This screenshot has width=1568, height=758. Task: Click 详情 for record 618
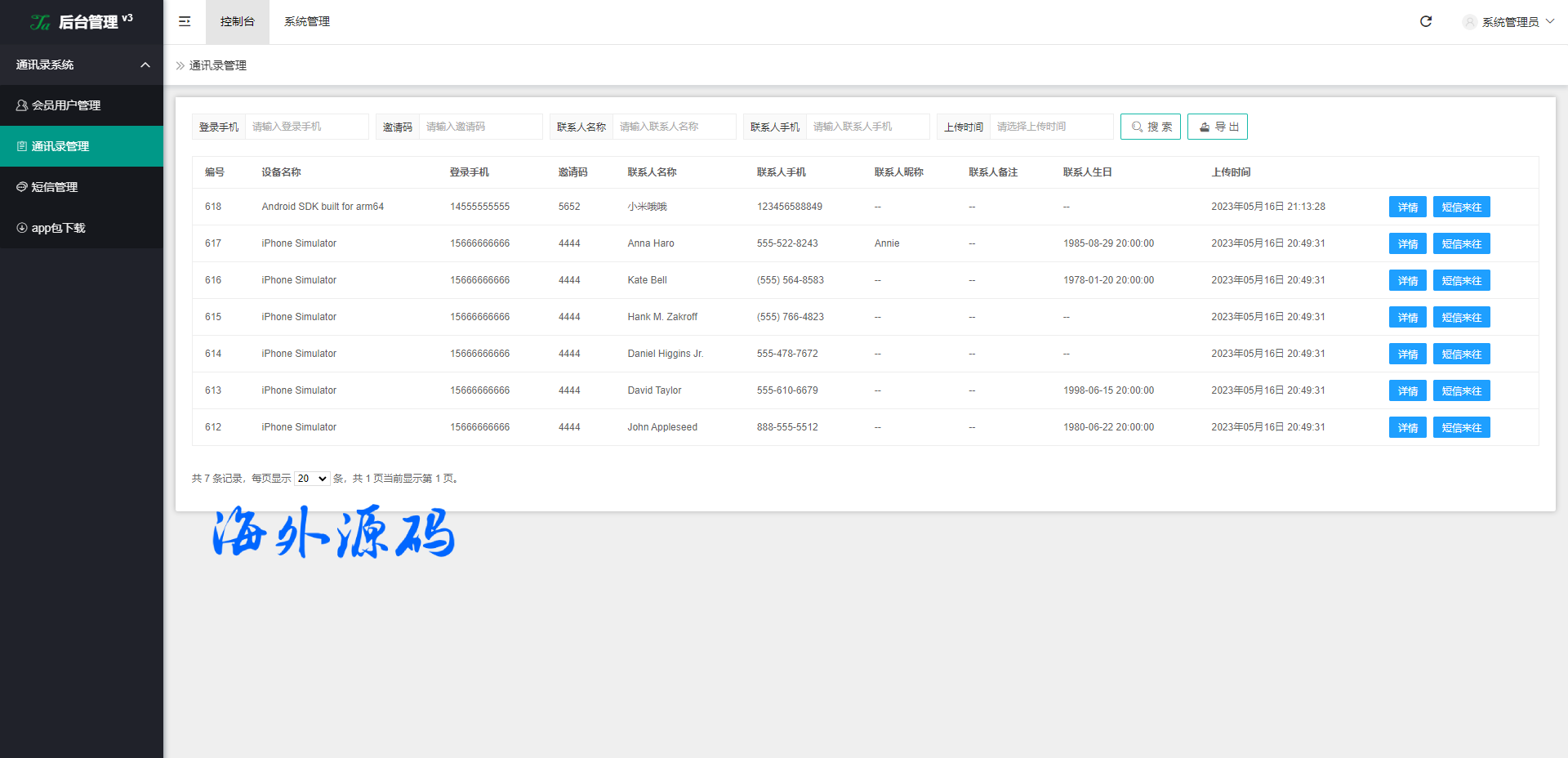1407,207
